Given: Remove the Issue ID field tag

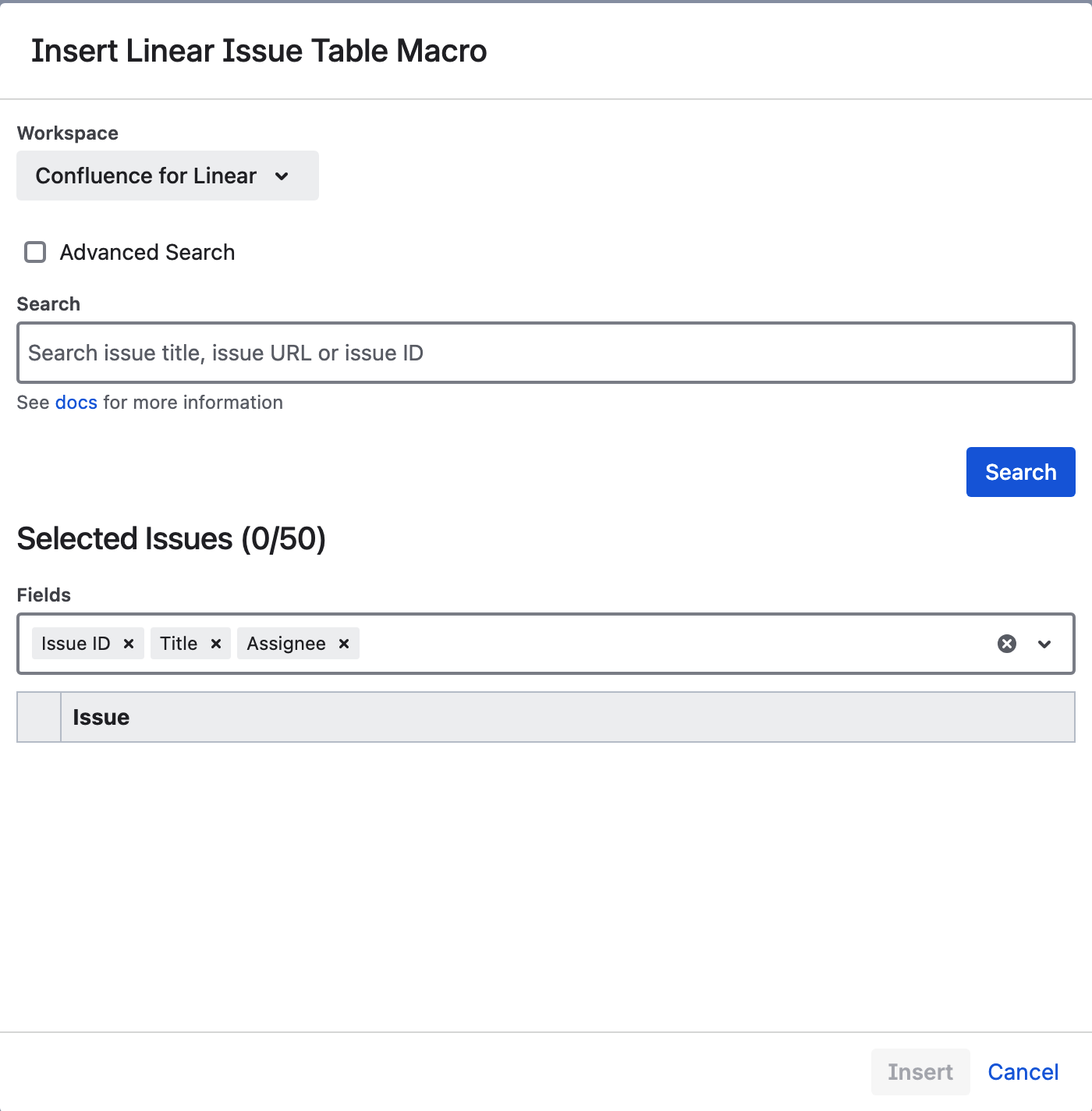Looking at the screenshot, I should pyautogui.click(x=129, y=644).
